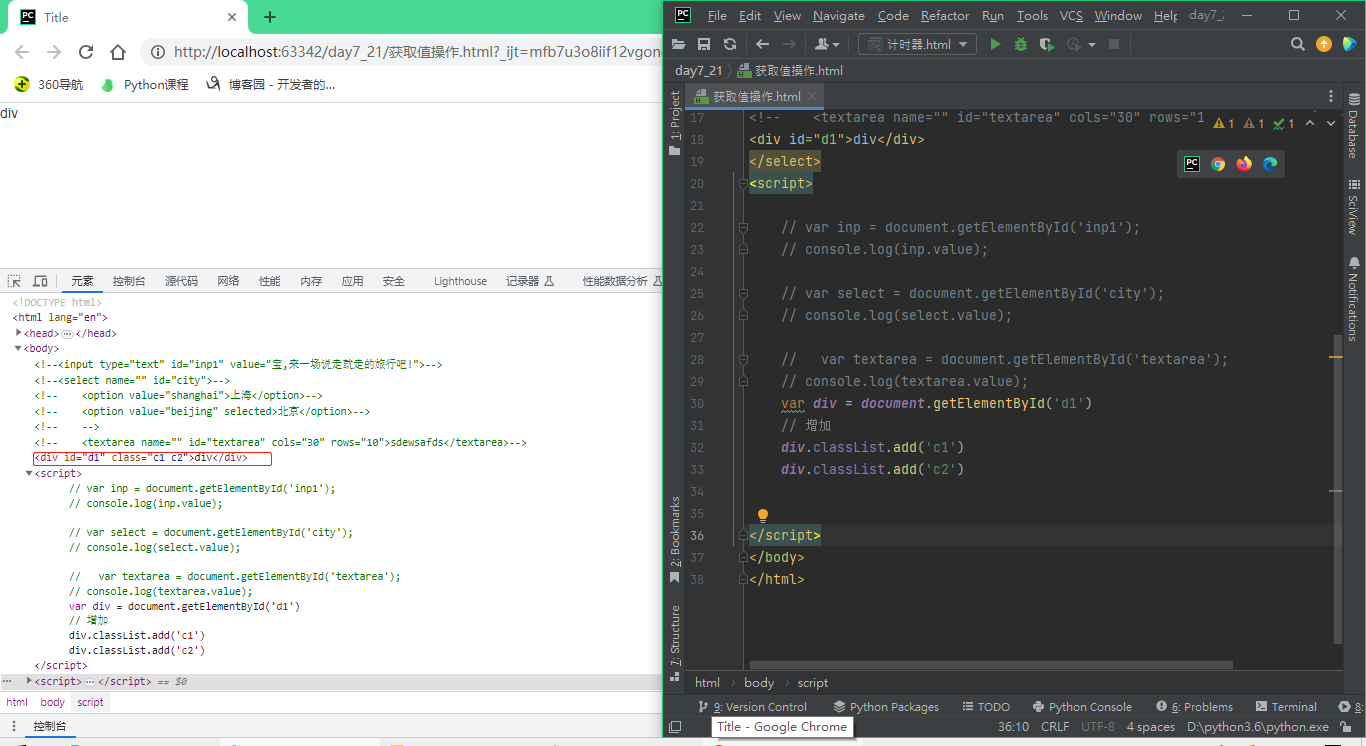
Task: Run the current configuration in PyCharm
Action: pos(995,44)
